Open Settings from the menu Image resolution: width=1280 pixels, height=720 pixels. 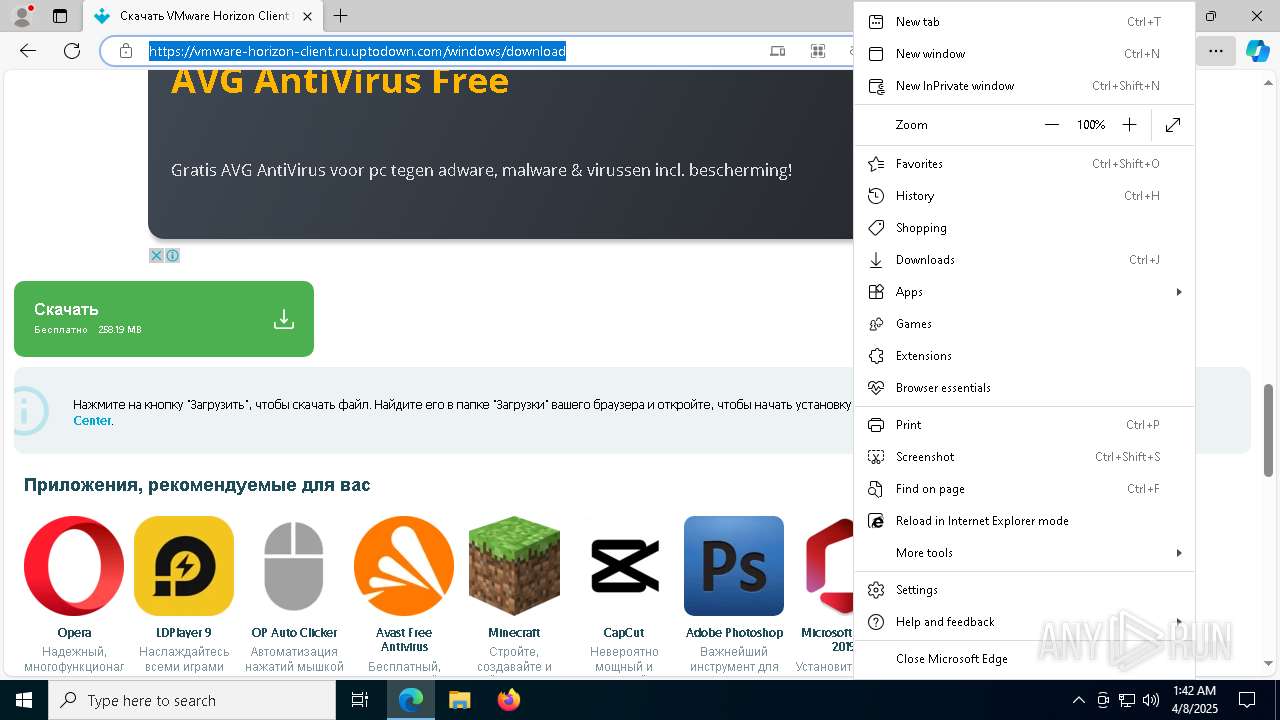(1024, 590)
